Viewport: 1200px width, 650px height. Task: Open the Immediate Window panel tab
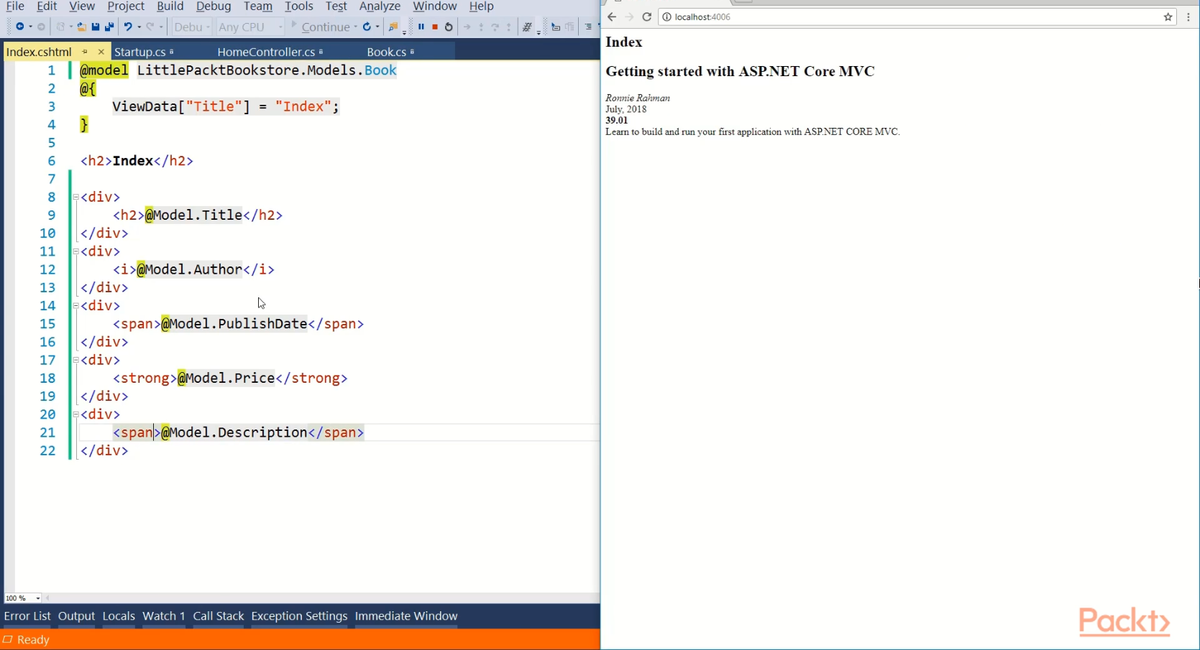(406, 616)
